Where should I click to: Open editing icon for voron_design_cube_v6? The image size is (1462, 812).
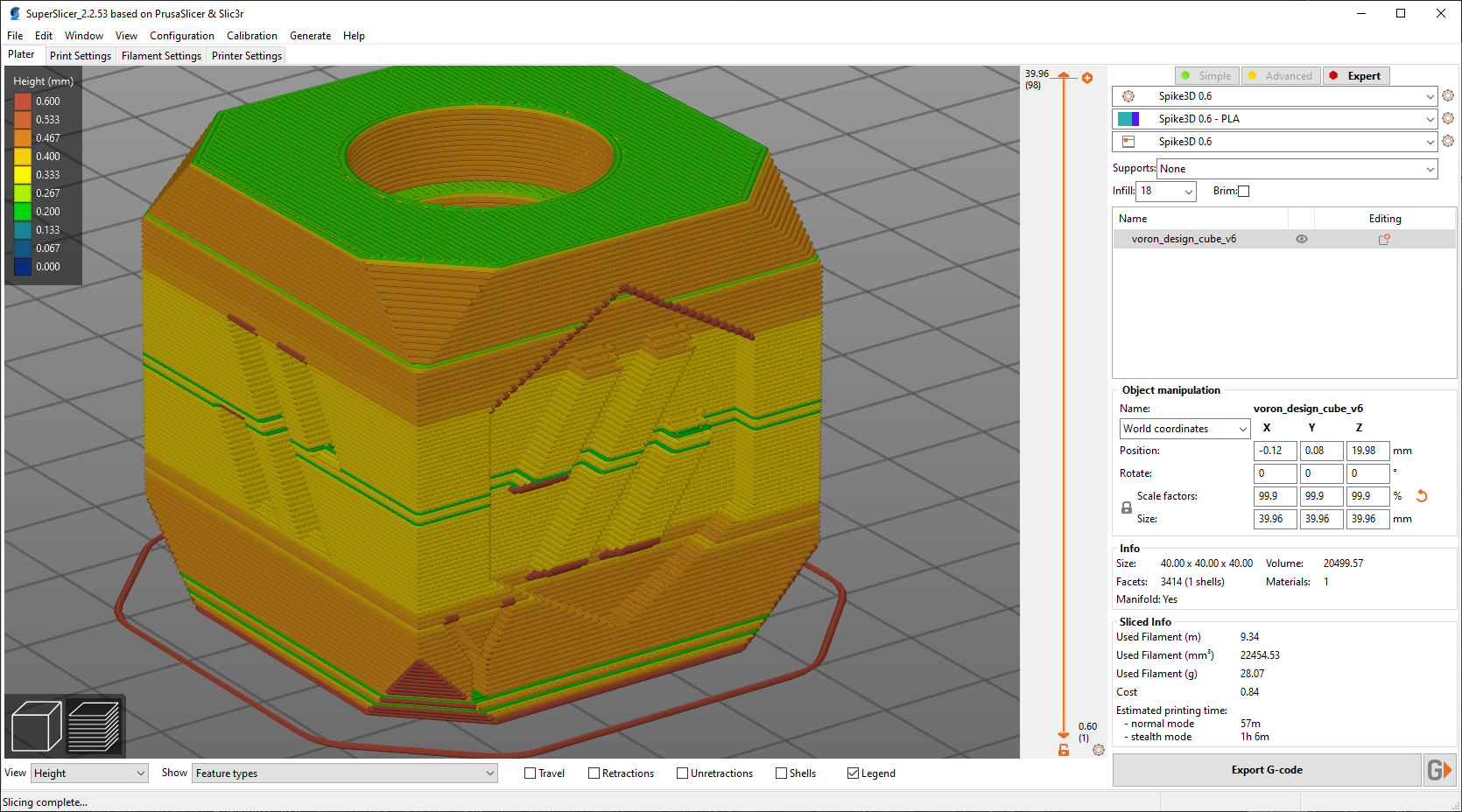1384,239
